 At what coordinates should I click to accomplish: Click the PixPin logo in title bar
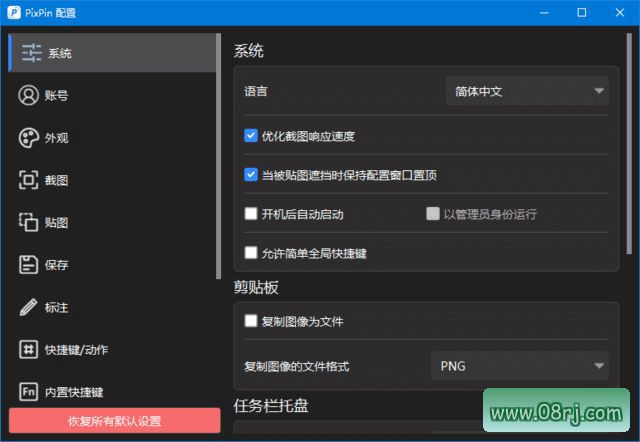[13, 13]
